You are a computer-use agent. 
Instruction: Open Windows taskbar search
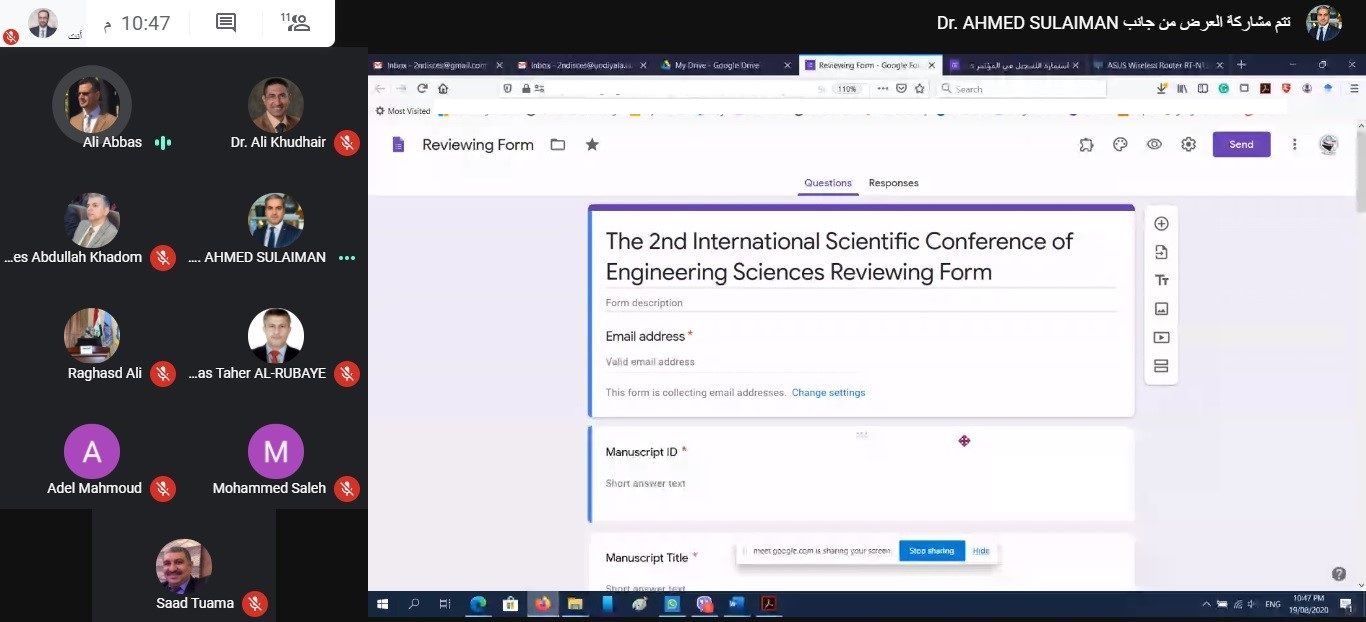click(x=414, y=604)
